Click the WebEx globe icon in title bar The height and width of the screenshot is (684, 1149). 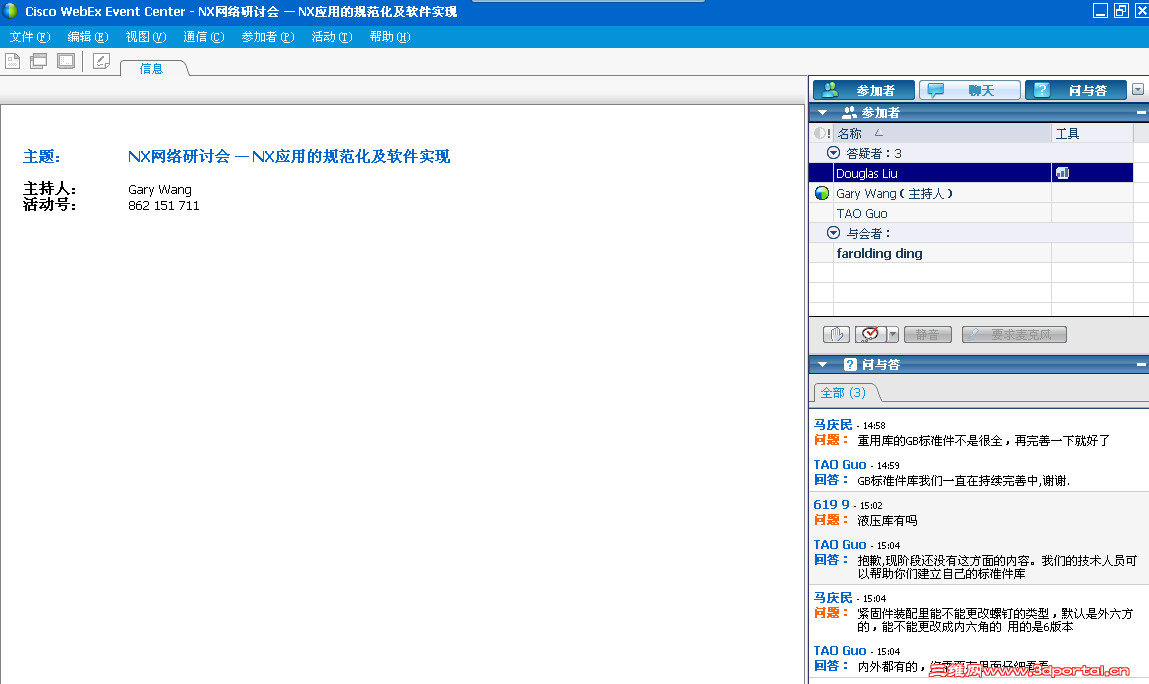[x=10, y=11]
